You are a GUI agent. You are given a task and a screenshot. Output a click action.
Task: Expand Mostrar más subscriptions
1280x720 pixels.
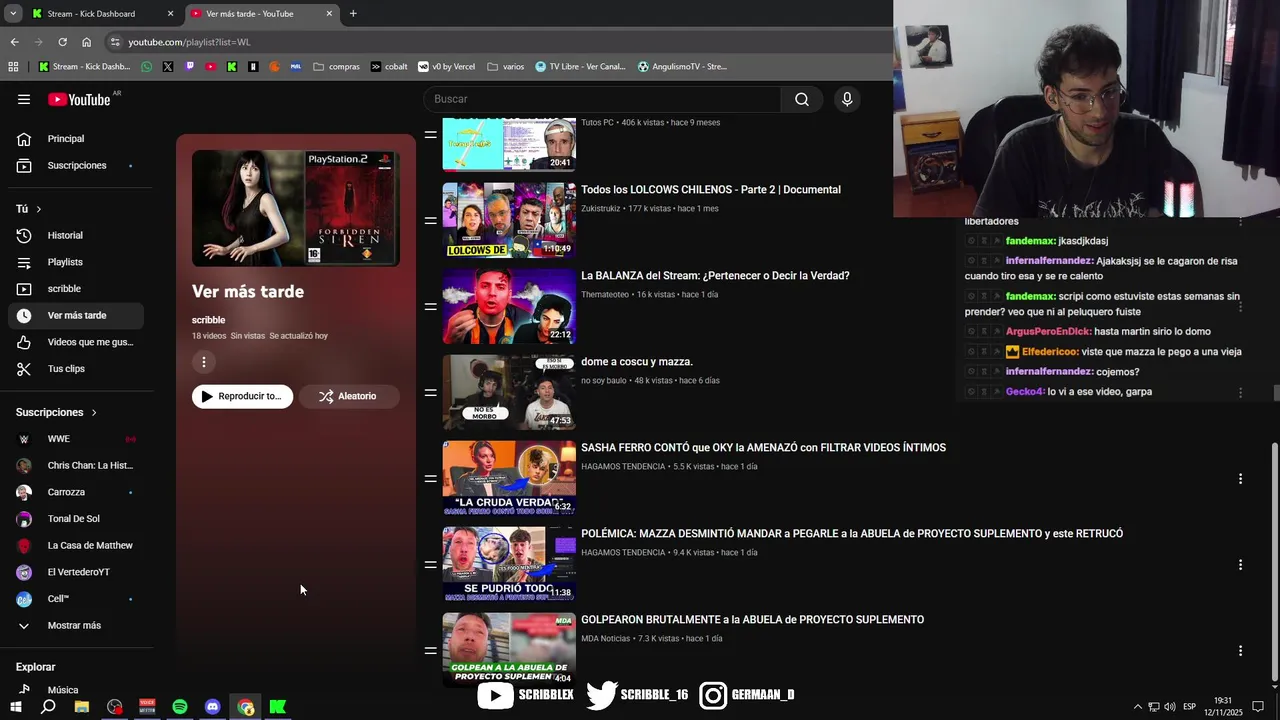point(76,626)
